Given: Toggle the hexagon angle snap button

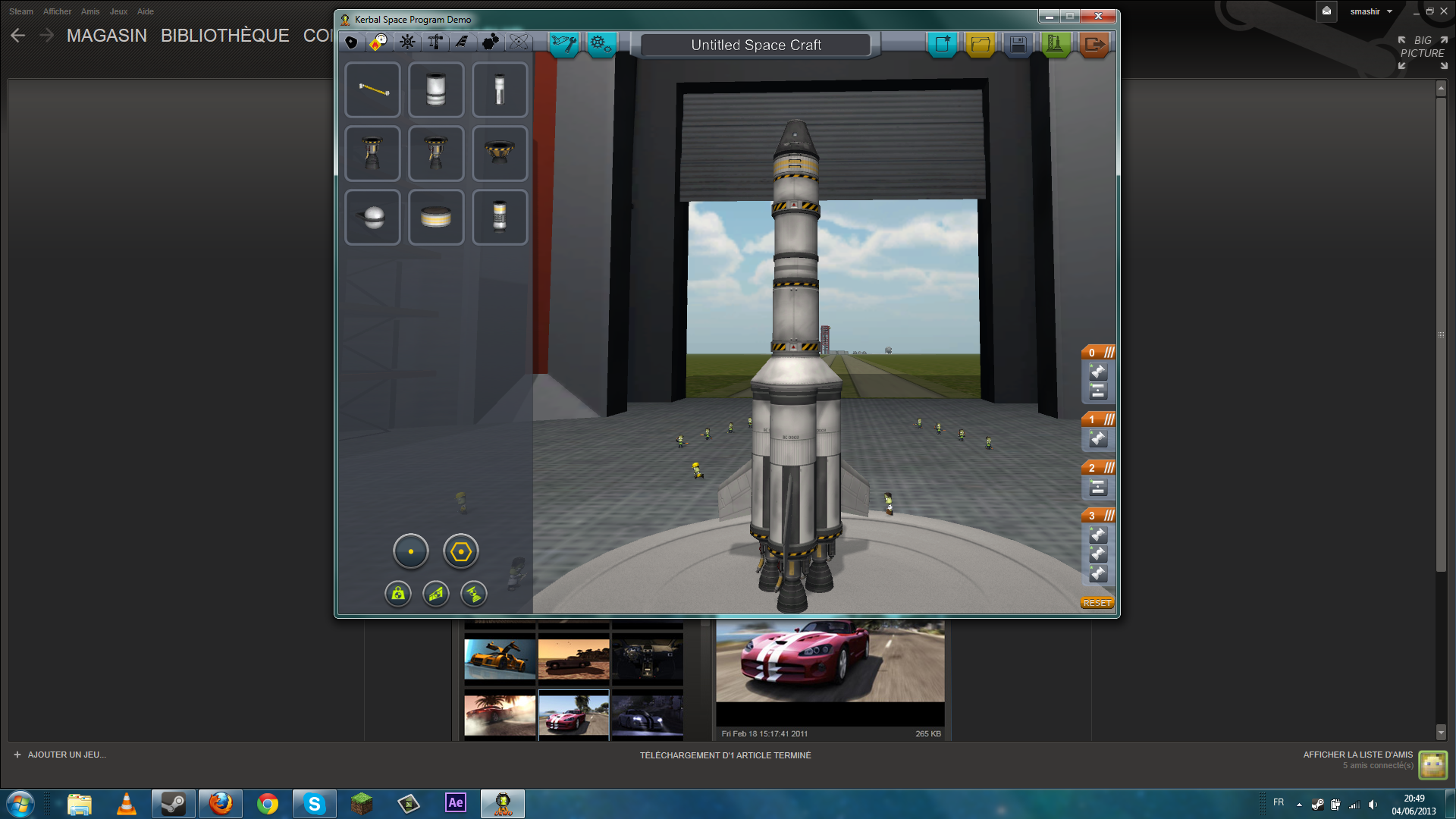Looking at the screenshot, I should coord(461,551).
